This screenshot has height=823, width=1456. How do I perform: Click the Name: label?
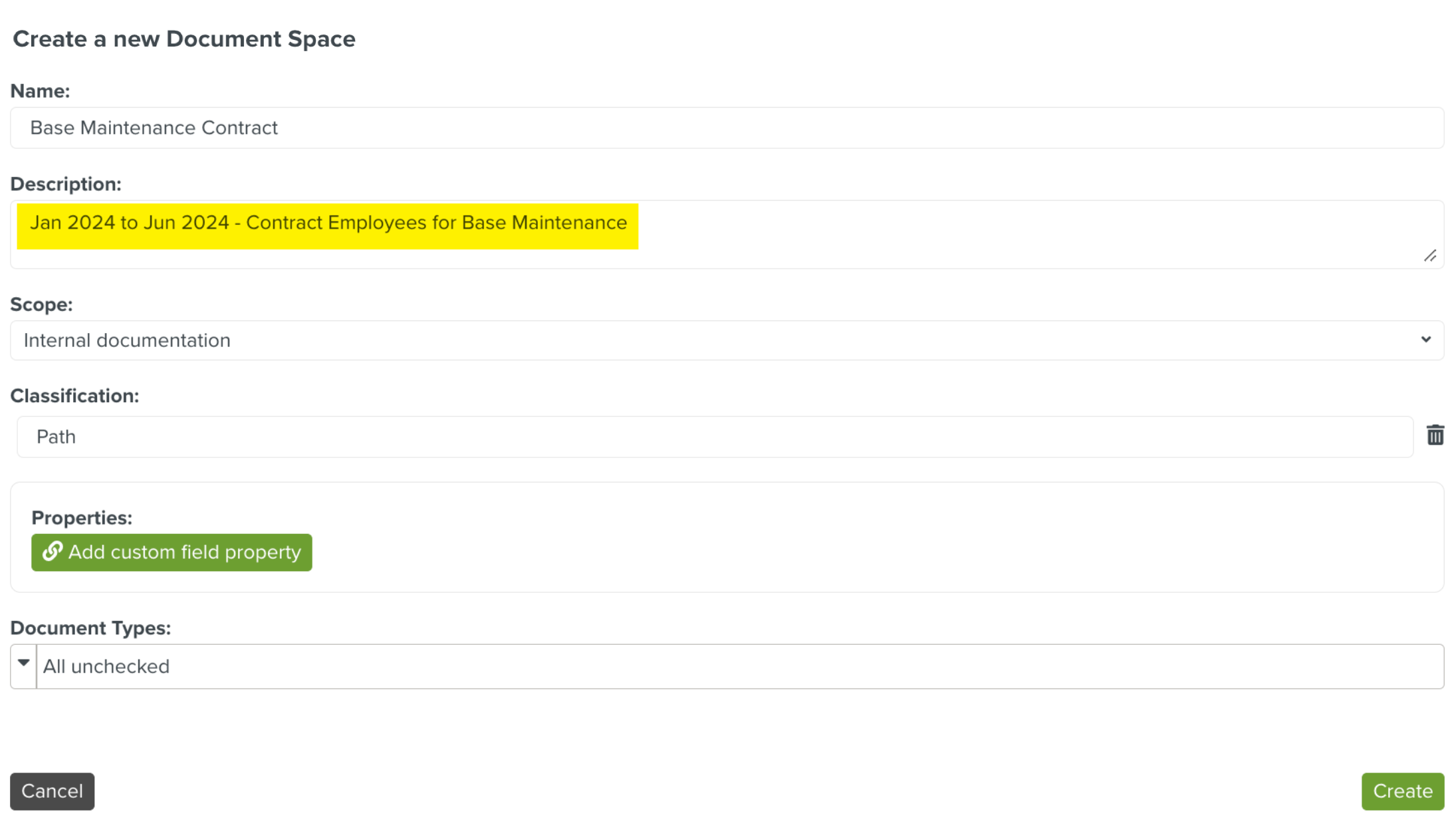[x=40, y=91]
